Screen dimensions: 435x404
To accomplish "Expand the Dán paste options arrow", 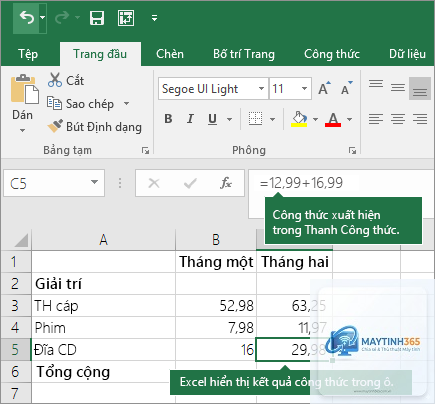I will point(22,130).
